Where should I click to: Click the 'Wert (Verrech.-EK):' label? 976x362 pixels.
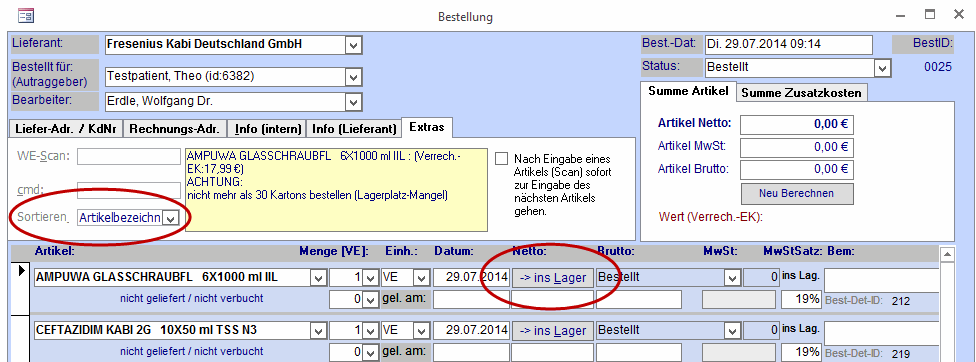[710, 217]
